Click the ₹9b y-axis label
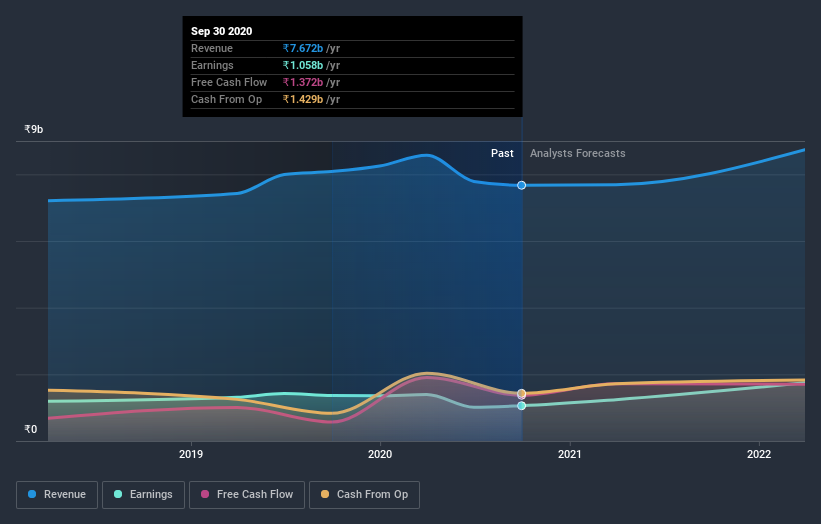Viewport: 821px width, 524px height. tap(34, 129)
